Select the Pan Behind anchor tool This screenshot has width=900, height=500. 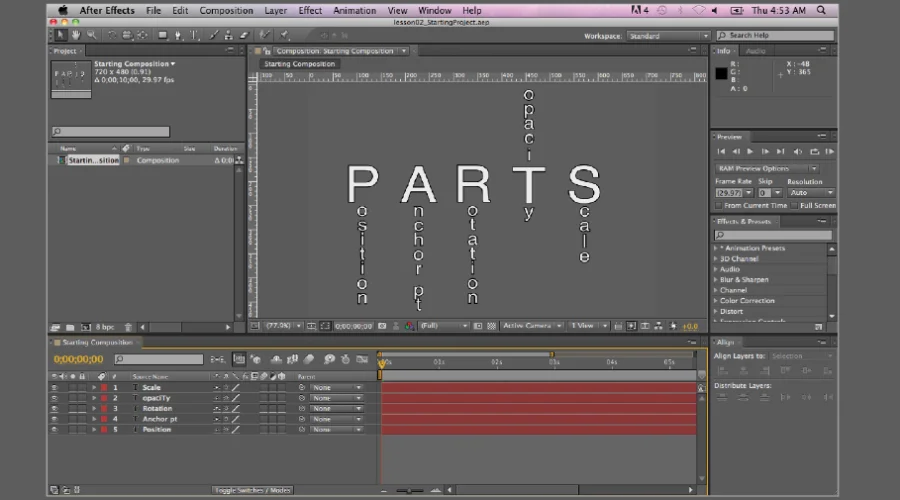(x=142, y=36)
